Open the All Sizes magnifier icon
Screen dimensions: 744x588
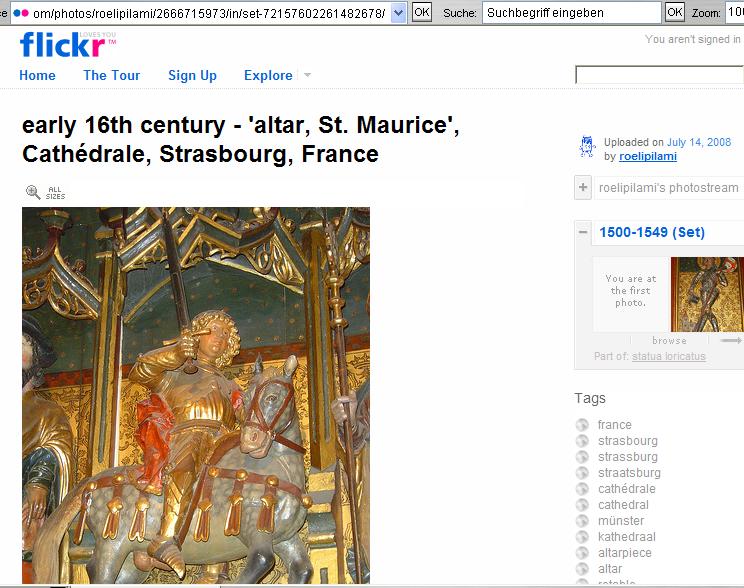[33, 192]
